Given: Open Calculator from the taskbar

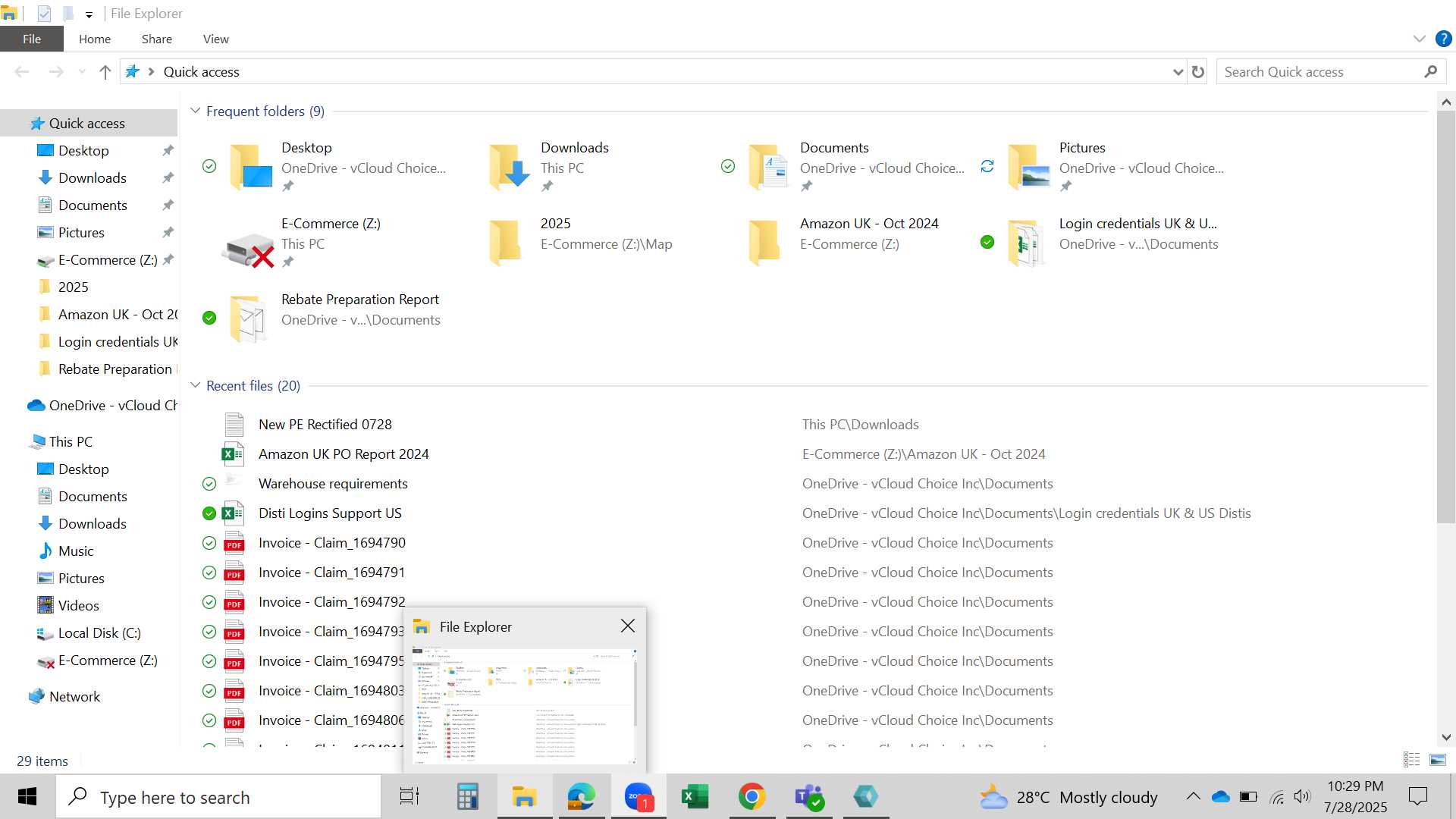Looking at the screenshot, I should click(x=467, y=797).
